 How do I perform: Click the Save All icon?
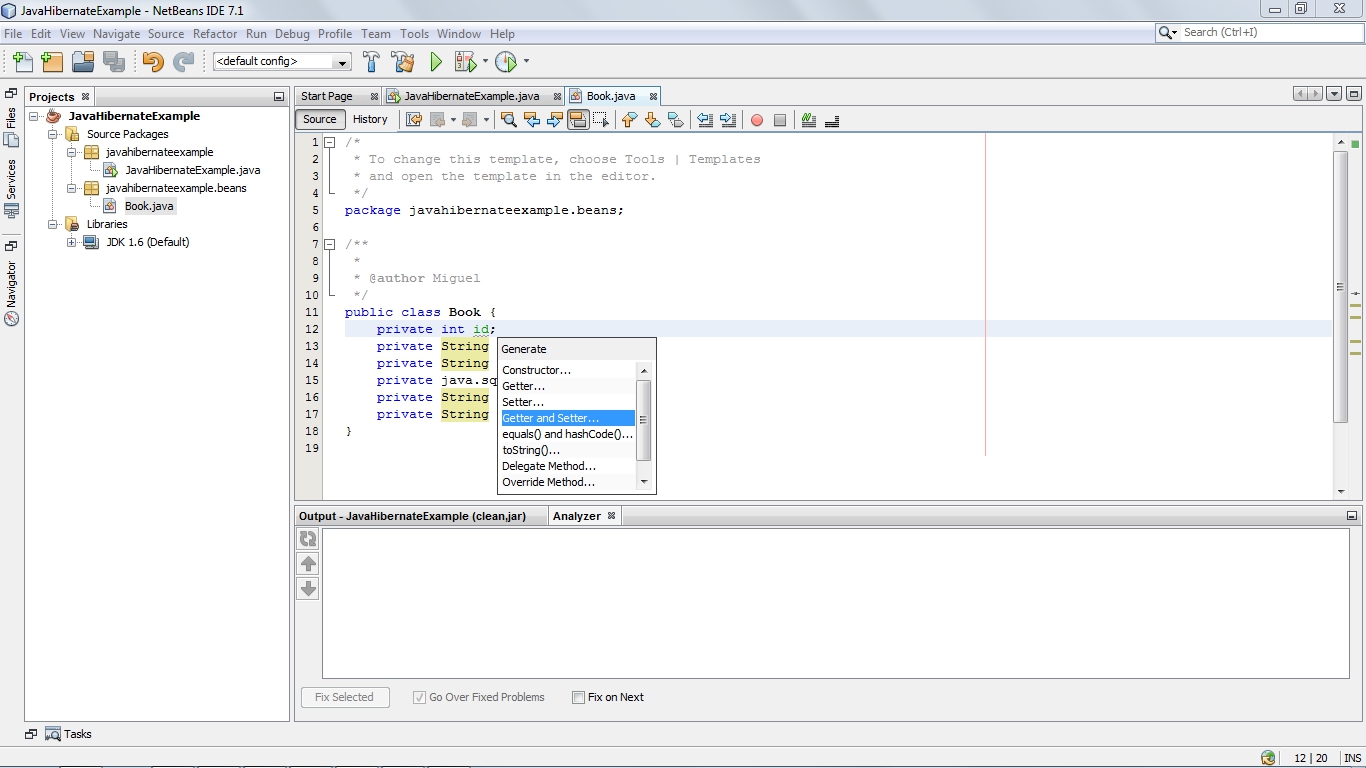[114, 62]
